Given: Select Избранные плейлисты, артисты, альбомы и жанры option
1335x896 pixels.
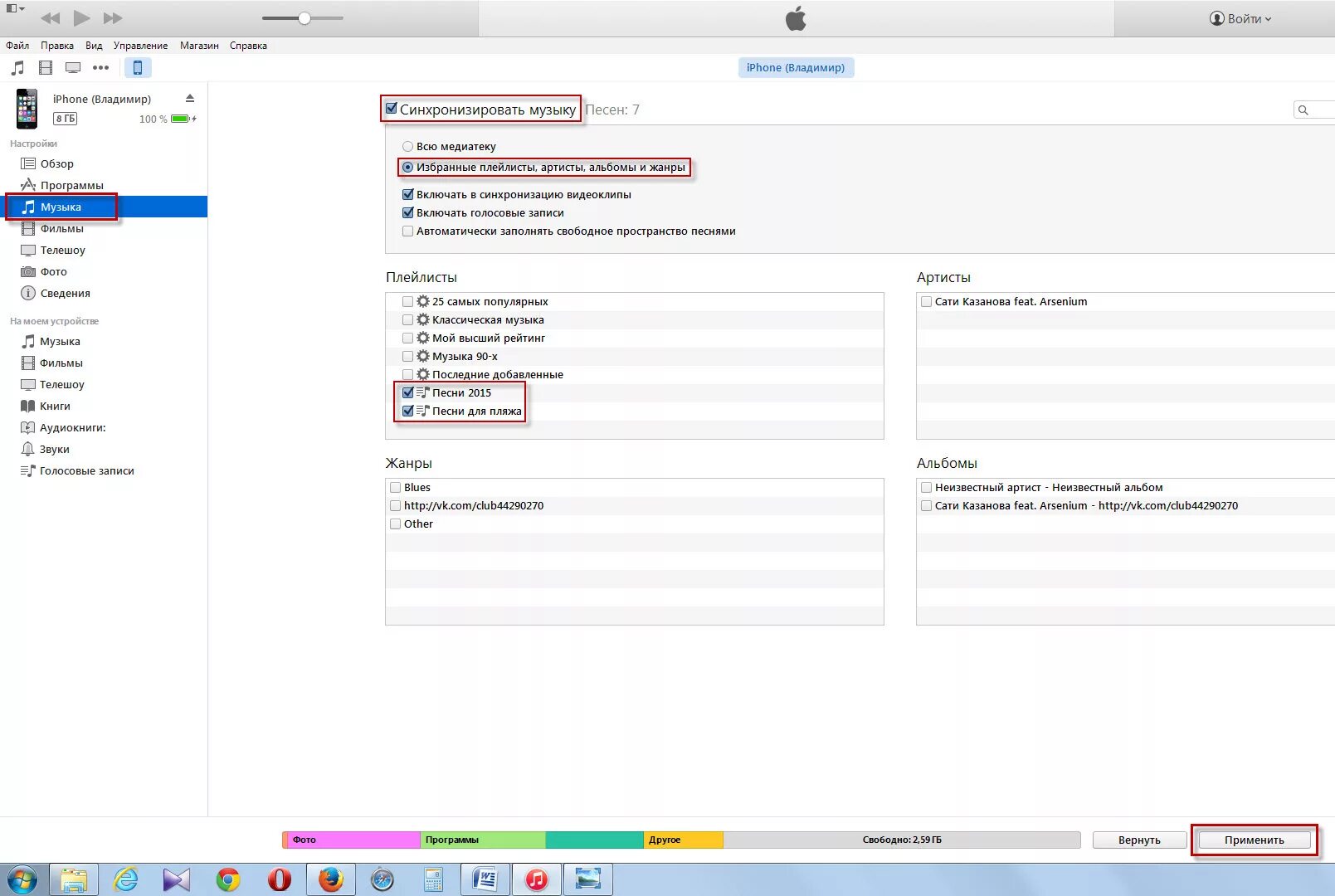Looking at the screenshot, I should [407, 167].
